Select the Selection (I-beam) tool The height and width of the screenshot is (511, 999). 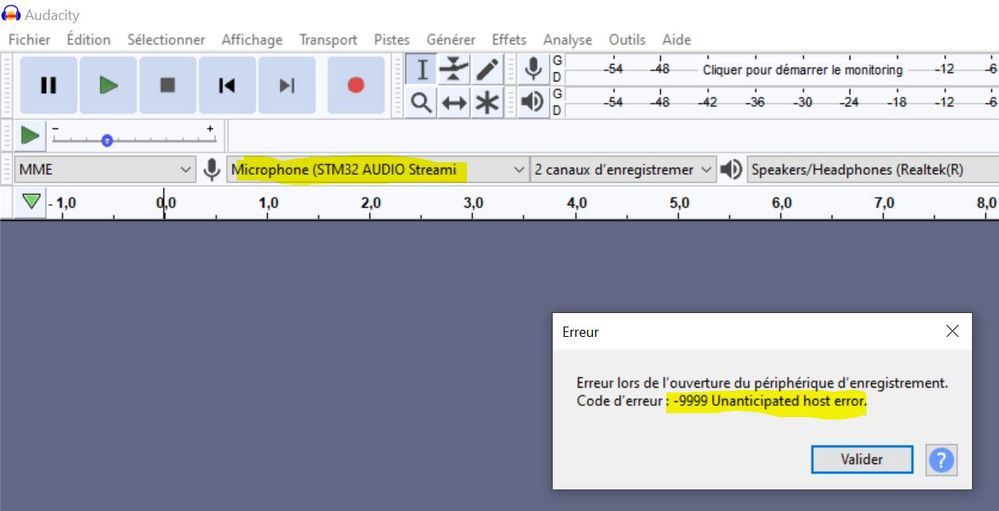tap(421, 69)
